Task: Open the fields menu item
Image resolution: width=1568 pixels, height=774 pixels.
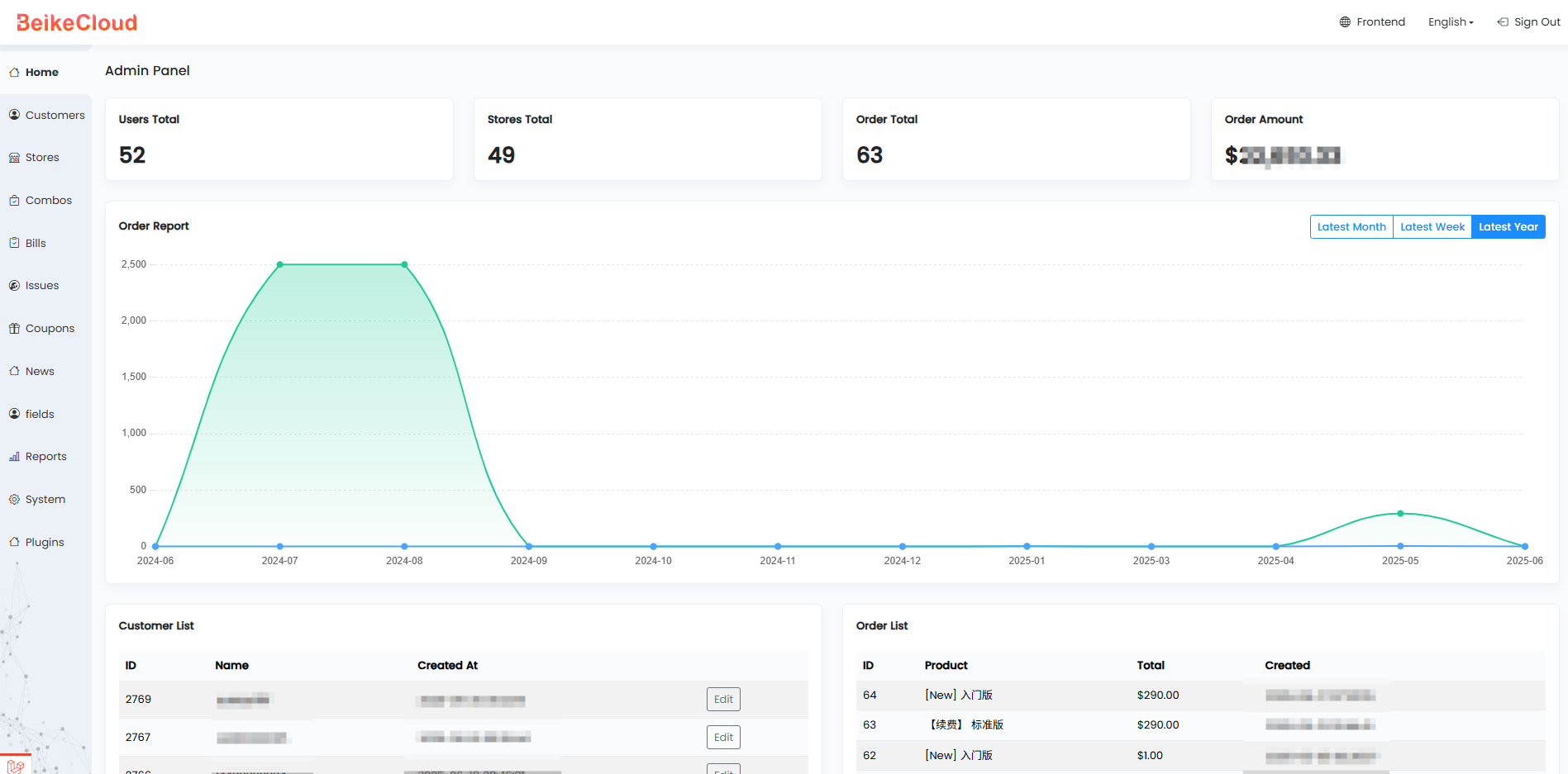Action: coord(40,414)
